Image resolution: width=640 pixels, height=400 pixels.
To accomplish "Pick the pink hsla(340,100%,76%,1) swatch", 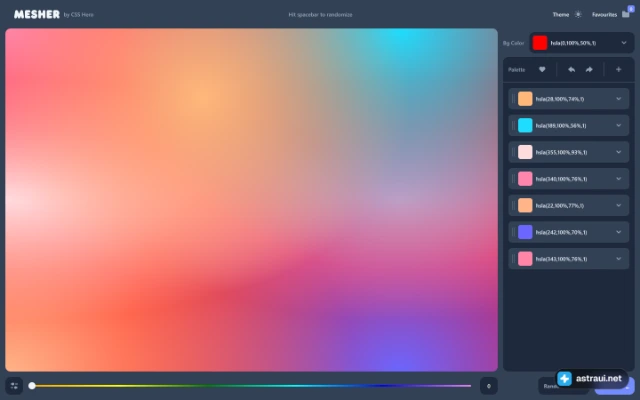I will pyautogui.click(x=525, y=179).
